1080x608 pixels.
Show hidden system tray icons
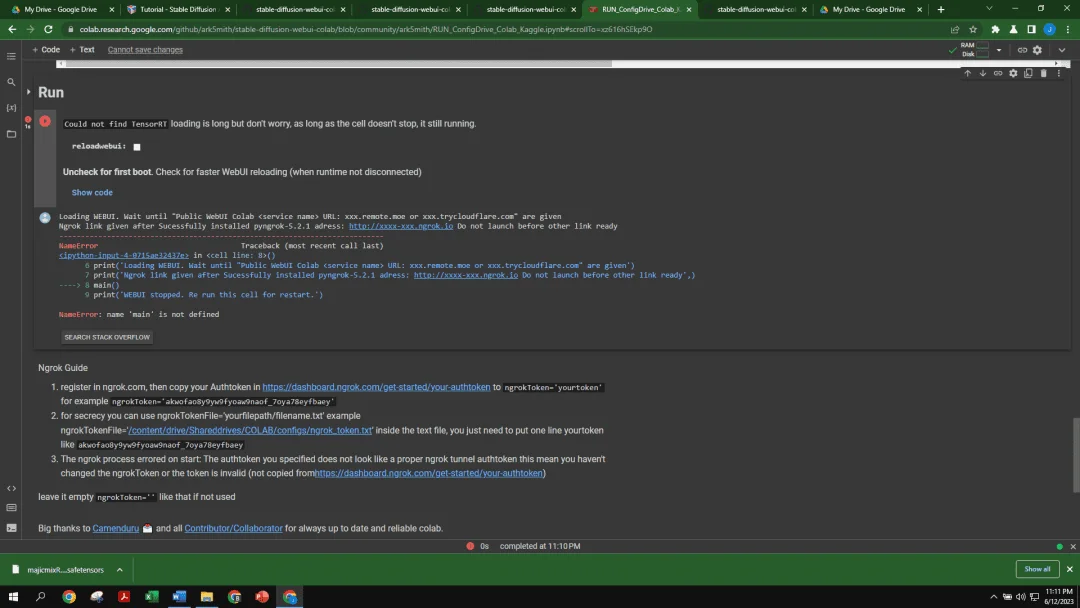(x=993, y=597)
